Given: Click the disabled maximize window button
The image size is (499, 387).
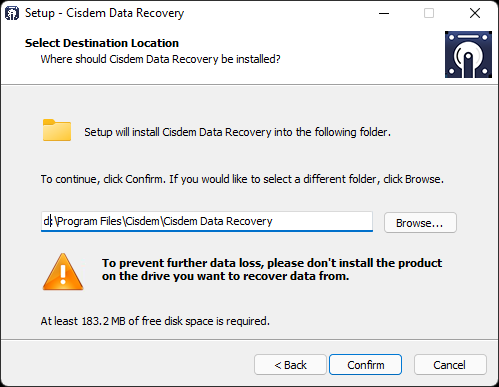Looking at the screenshot, I should (429, 13).
